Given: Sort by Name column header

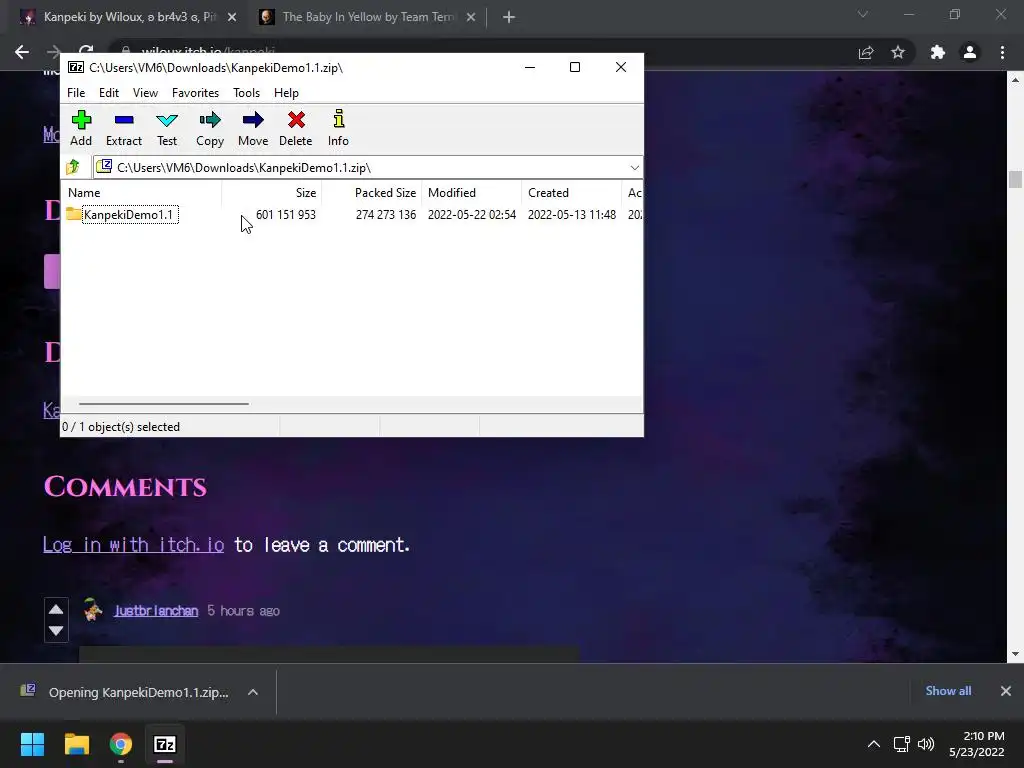Looking at the screenshot, I should pyautogui.click(x=142, y=193).
